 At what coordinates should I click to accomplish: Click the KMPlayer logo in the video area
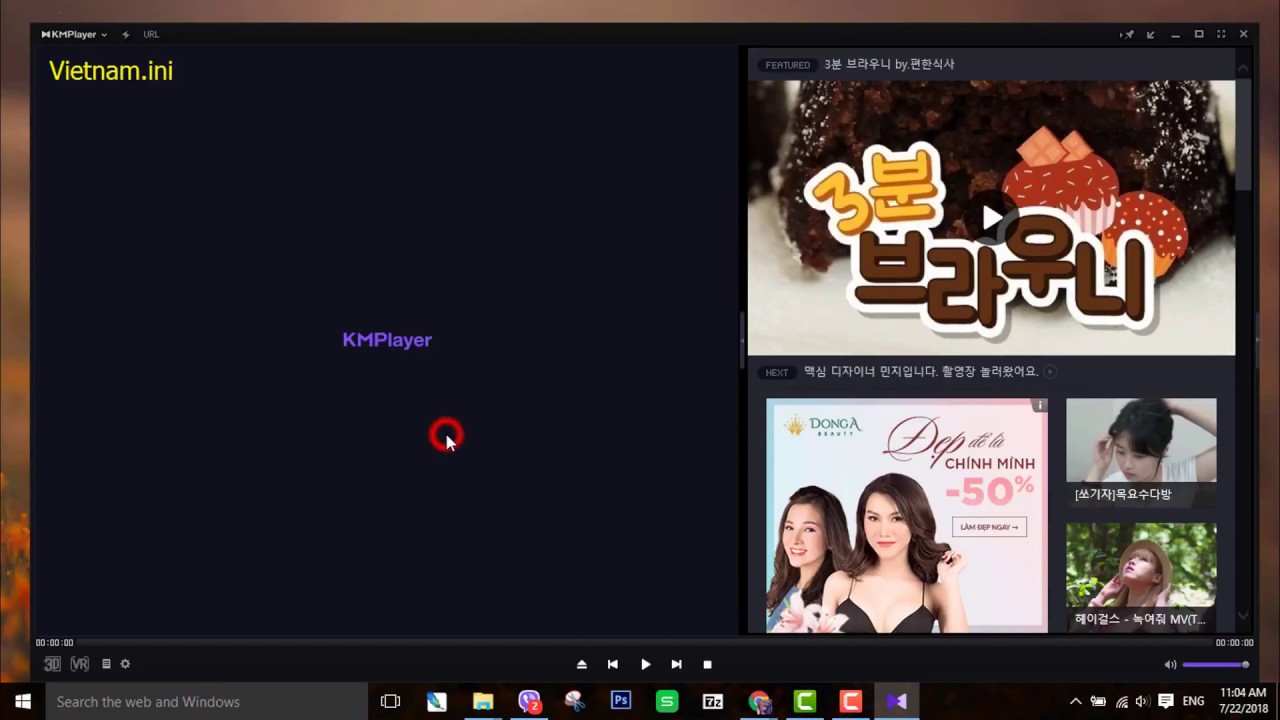(x=387, y=340)
